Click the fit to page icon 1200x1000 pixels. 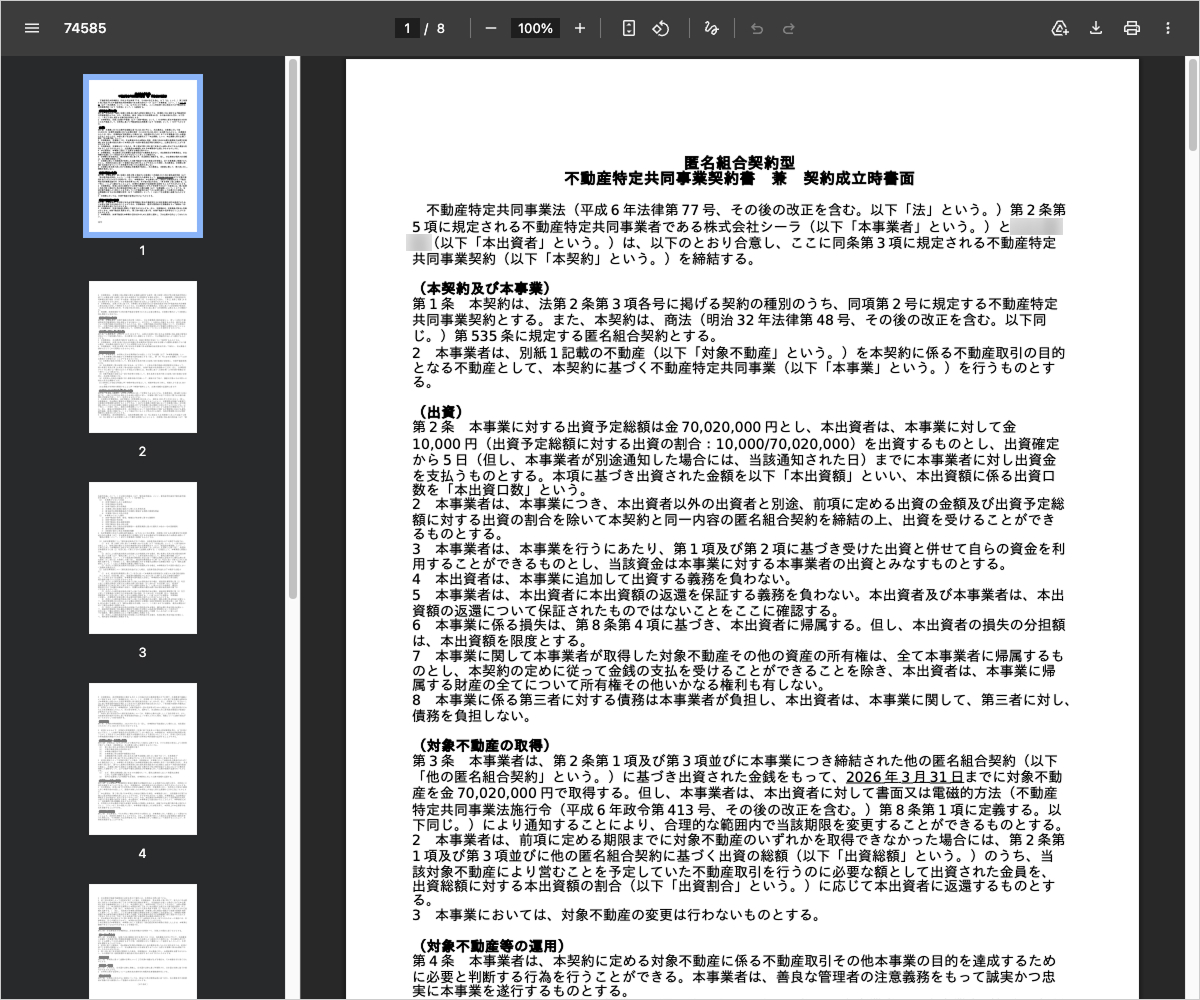pos(628,28)
